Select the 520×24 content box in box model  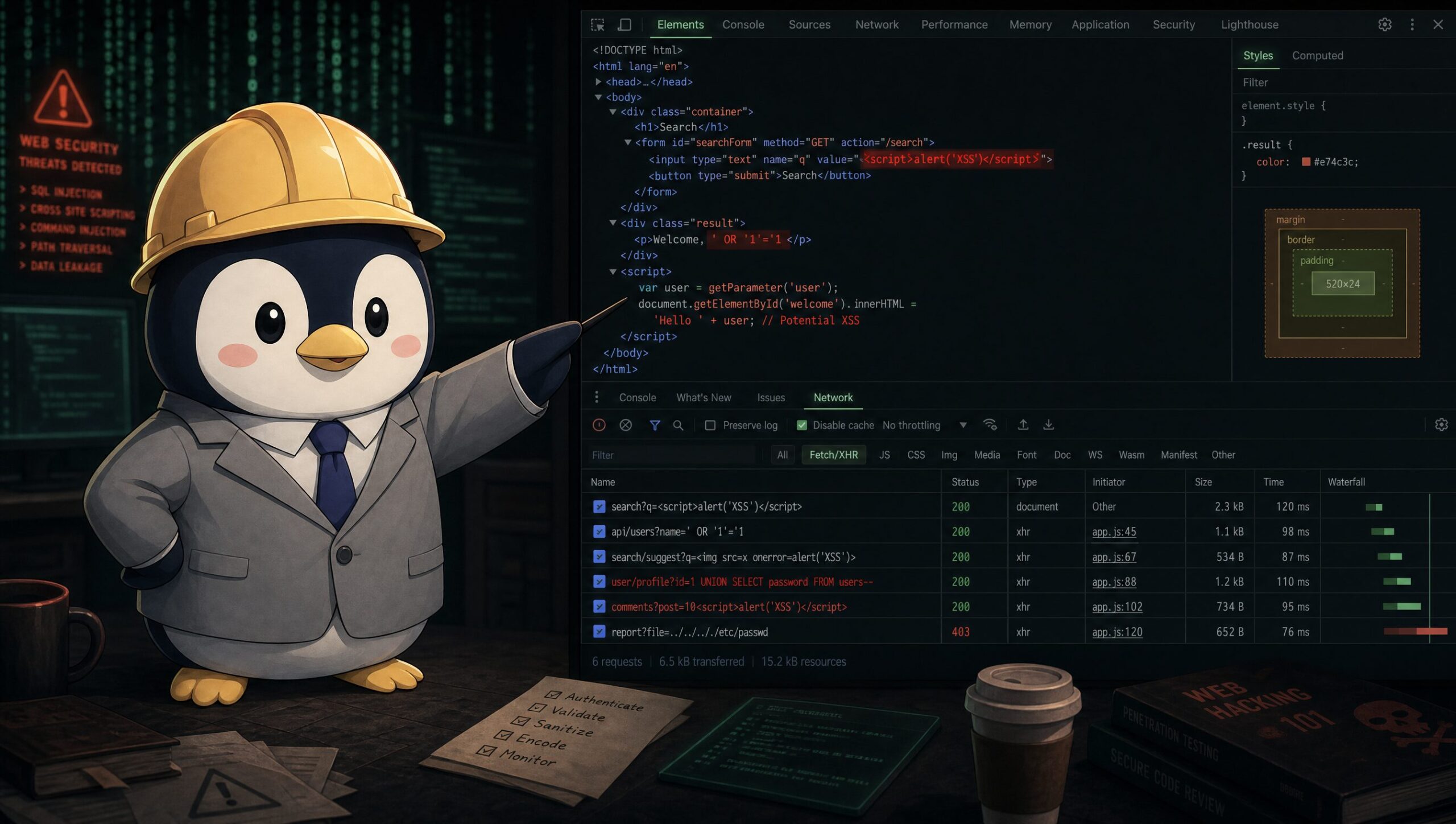pos(1343,283)
